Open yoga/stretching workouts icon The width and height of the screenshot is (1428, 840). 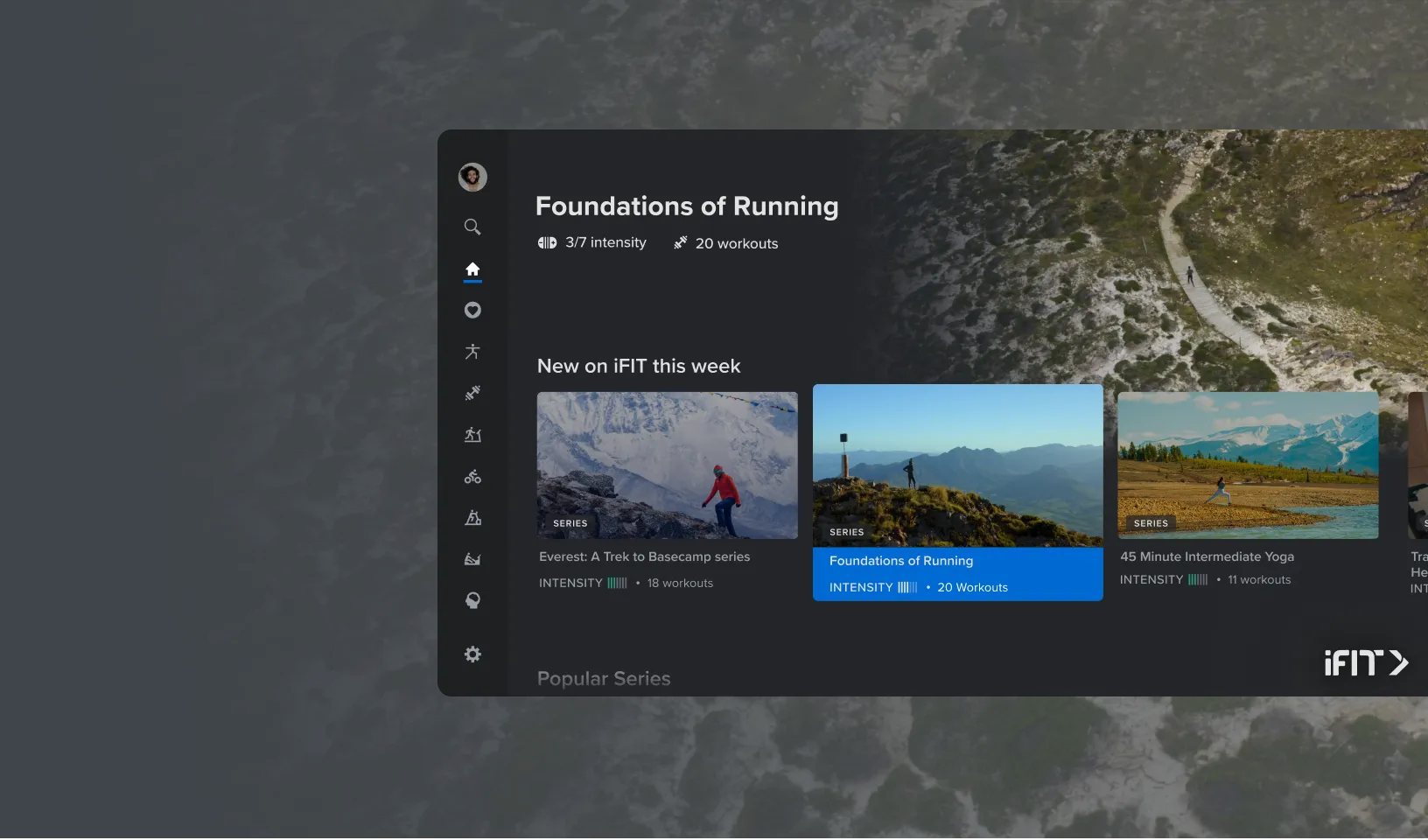tap(472, 352)
